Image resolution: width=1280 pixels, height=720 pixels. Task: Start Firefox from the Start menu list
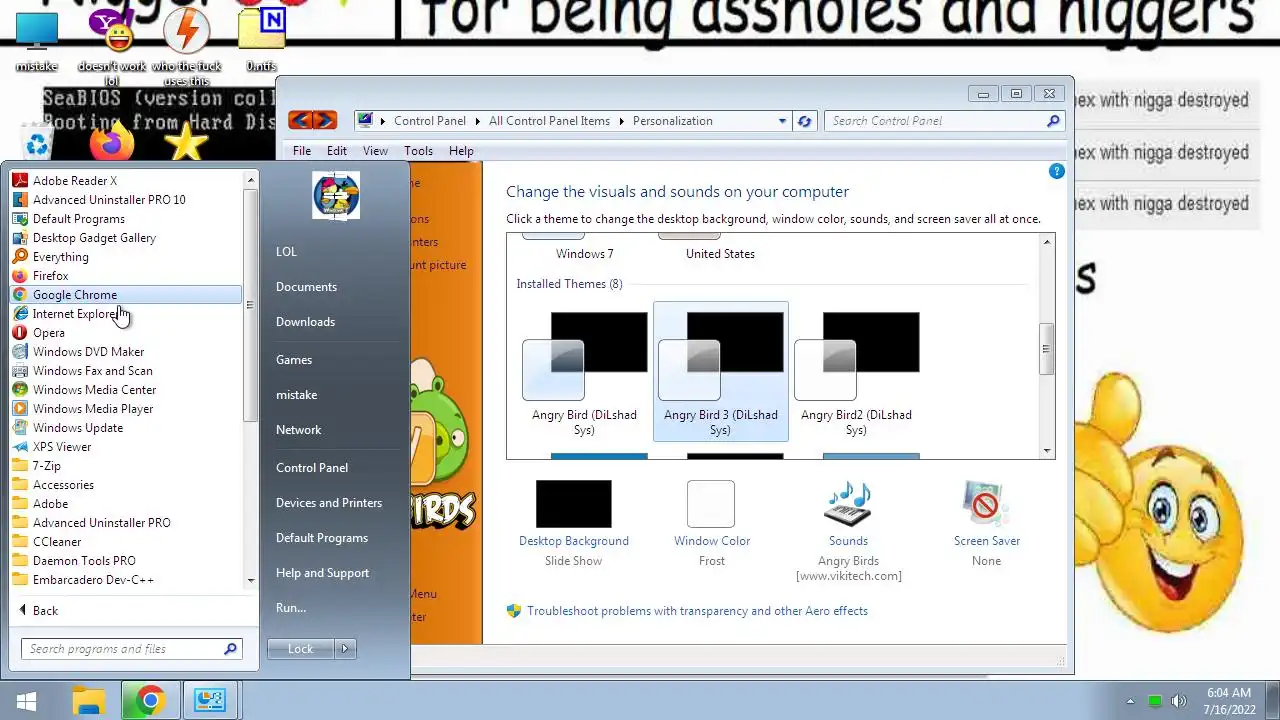(x=51, y=276)
